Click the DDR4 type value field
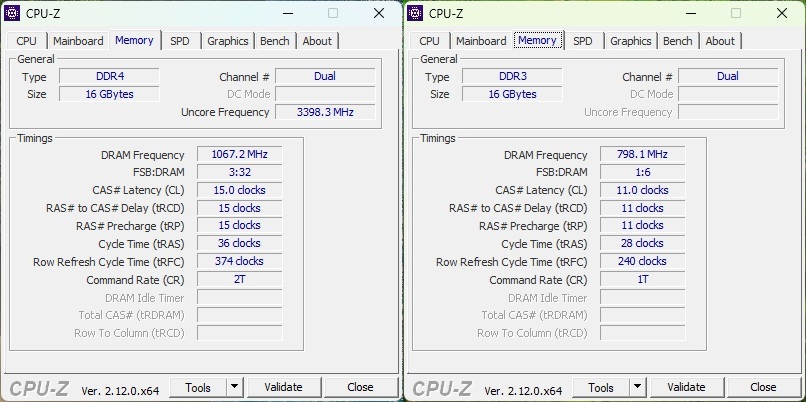 pos(109,77)
